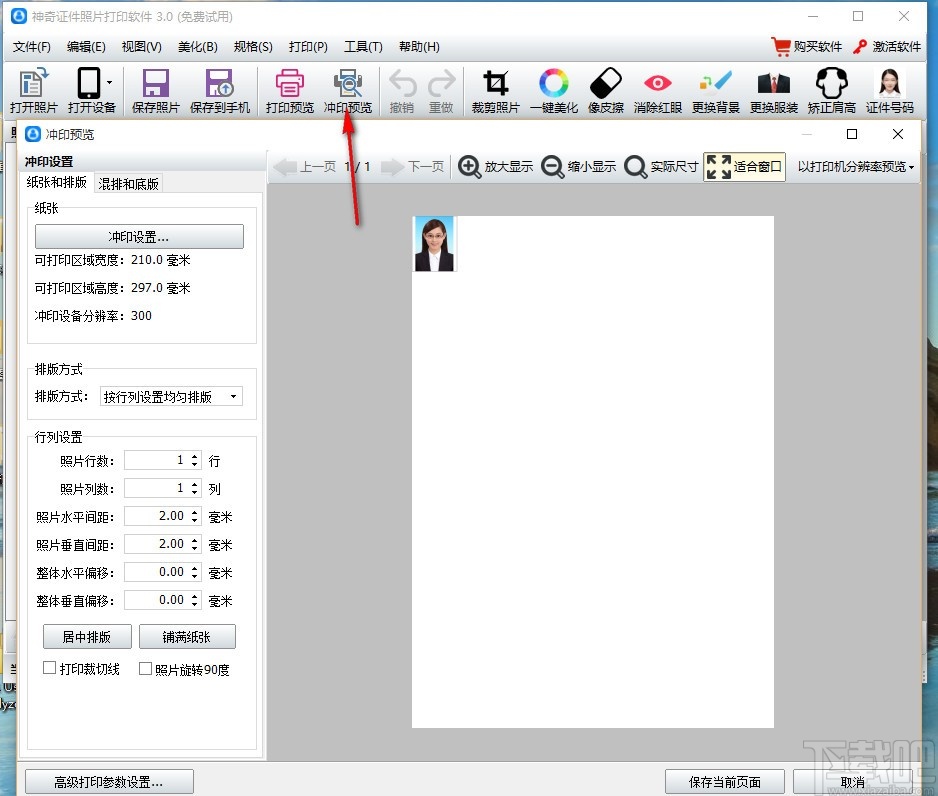Open the 打印(P) menu
The image size is (938, 796).
click(x=308, y=47)
